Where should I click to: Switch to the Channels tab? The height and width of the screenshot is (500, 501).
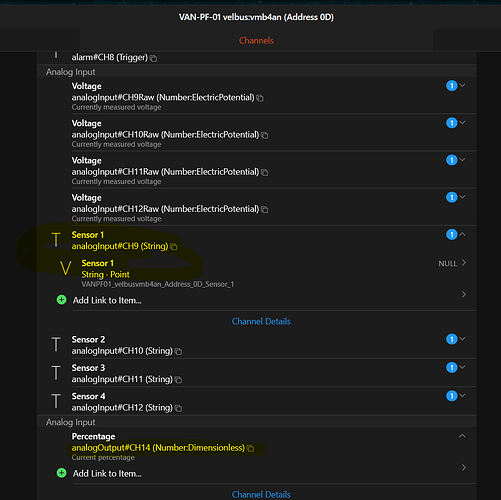pos(256,41)
